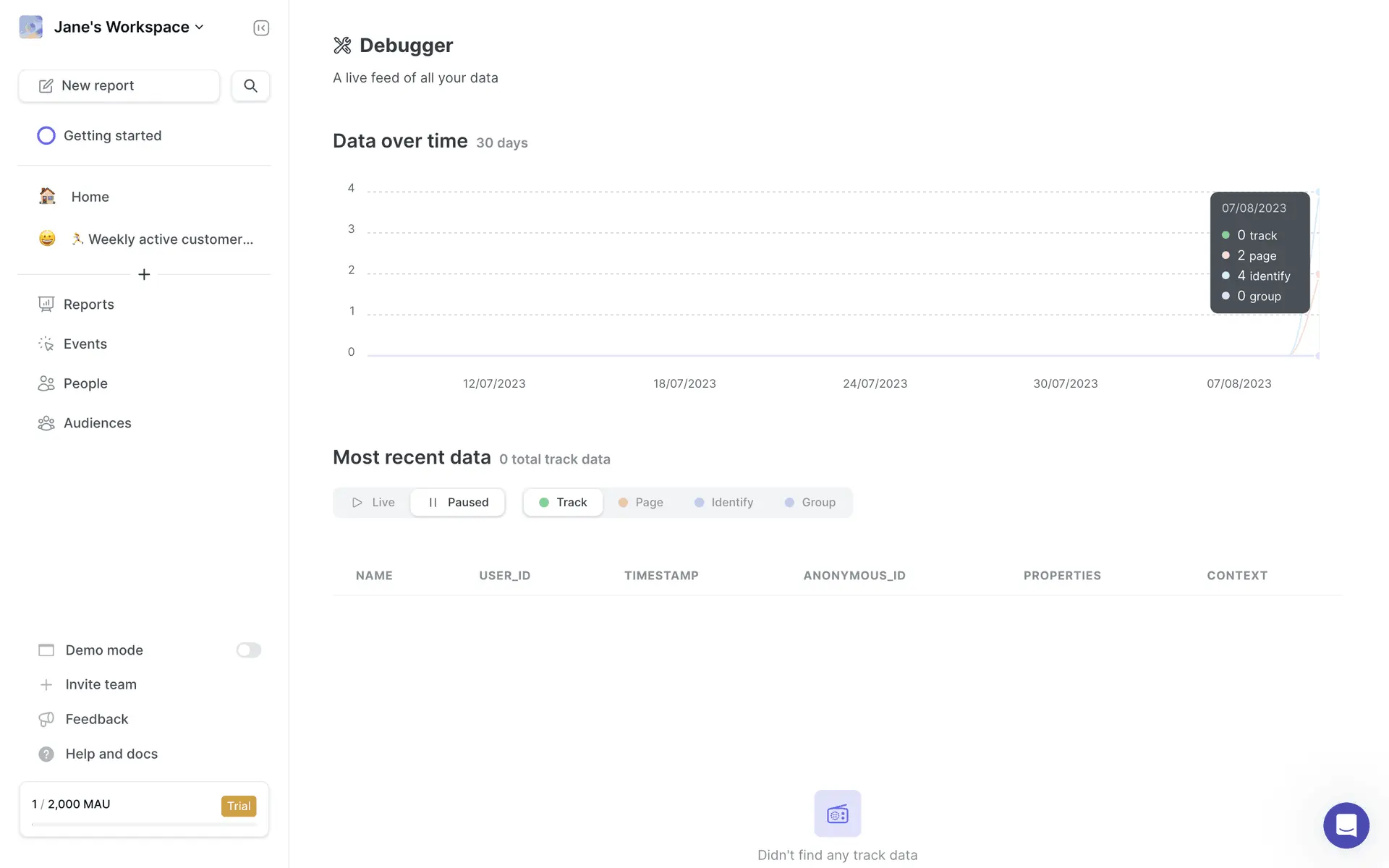This screenshot has width=1389, height=868.
Task: Click the search magnifier icon
Action: point(250,85)
